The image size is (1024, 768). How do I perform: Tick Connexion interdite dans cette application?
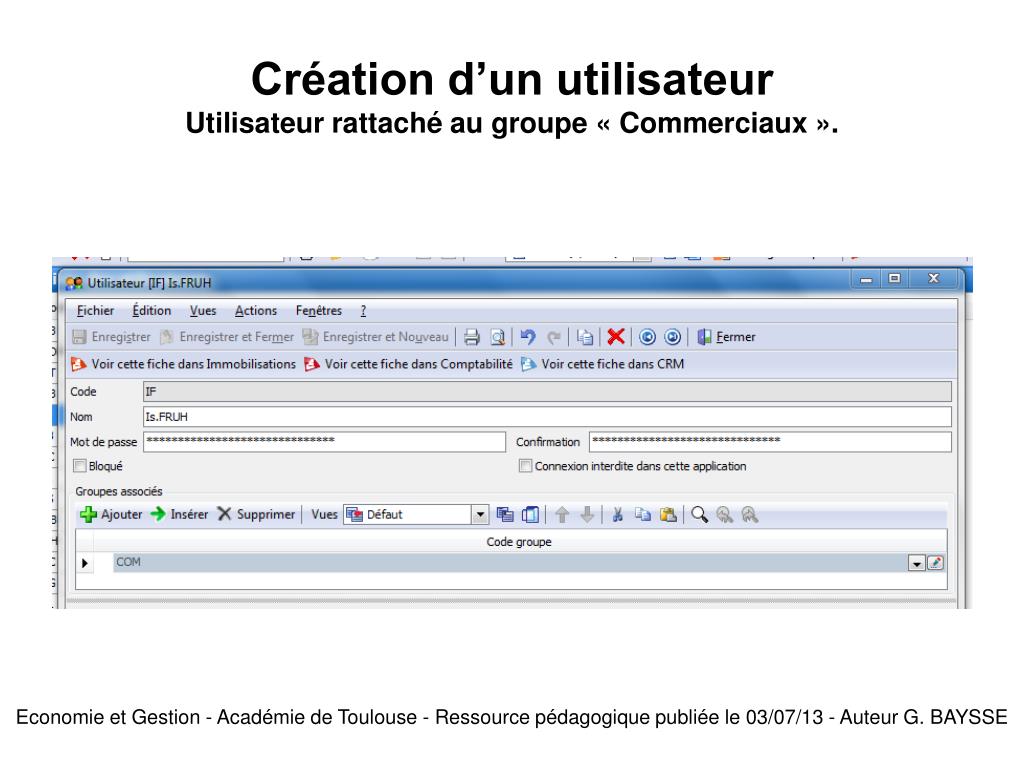click(x=525, y=466)
